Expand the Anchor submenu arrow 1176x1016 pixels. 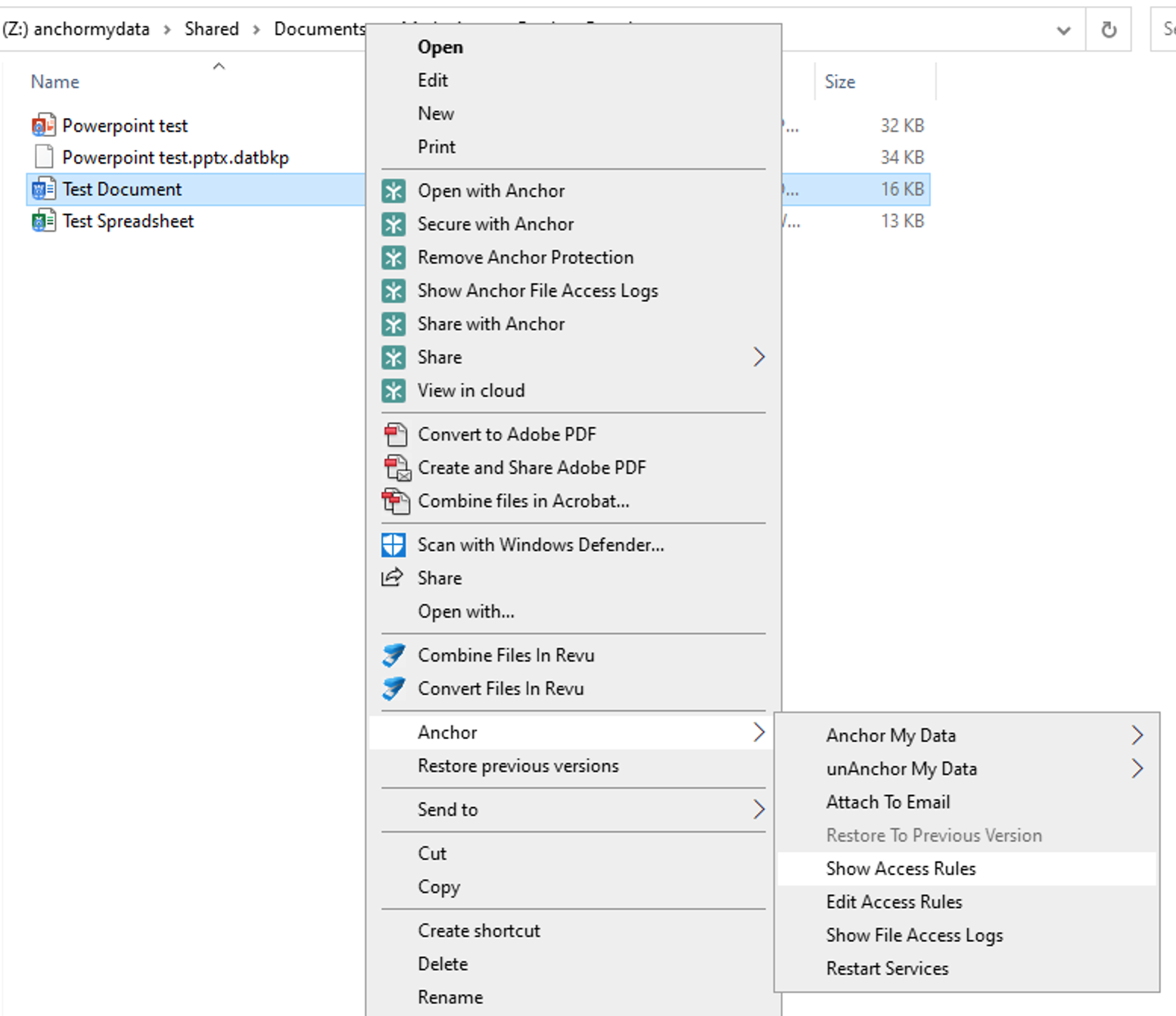(x=759, y=732)
